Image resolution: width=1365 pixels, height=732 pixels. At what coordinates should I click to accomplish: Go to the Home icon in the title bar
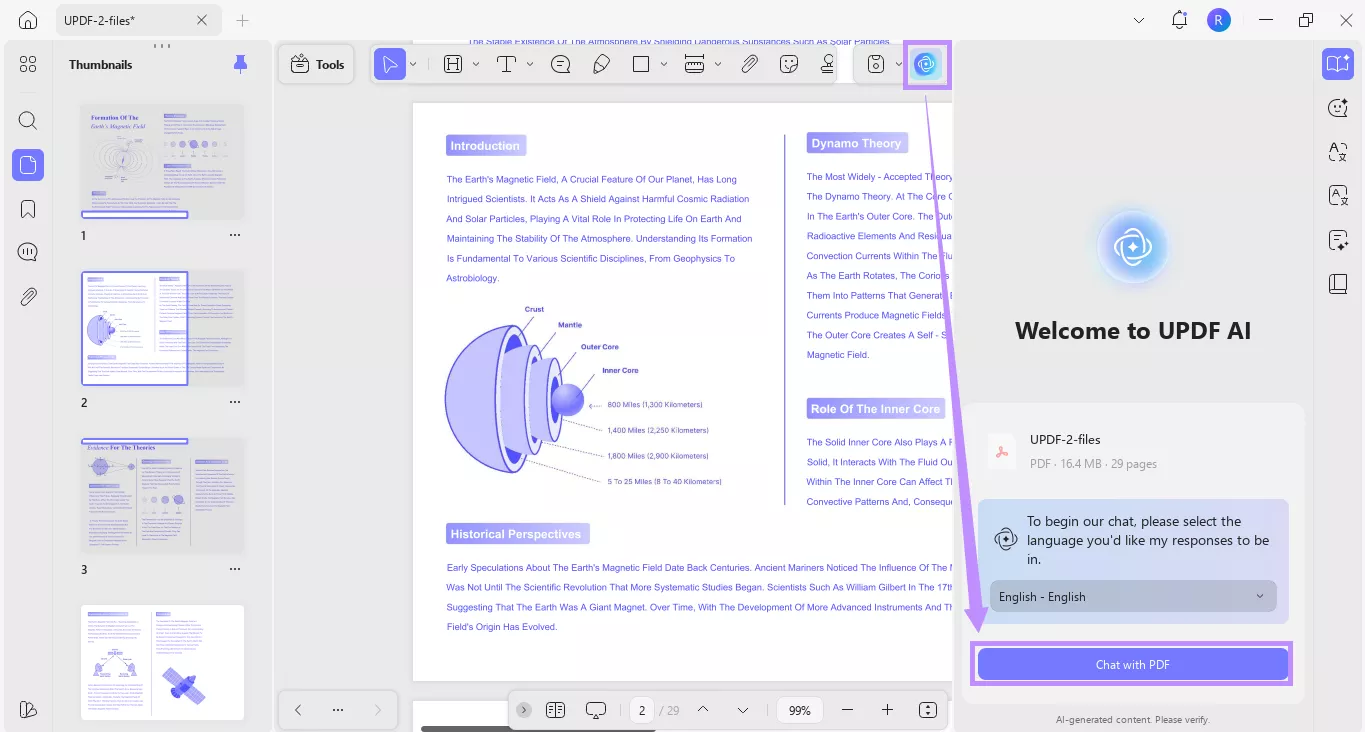pyautogui.click(x=28, y=20)
